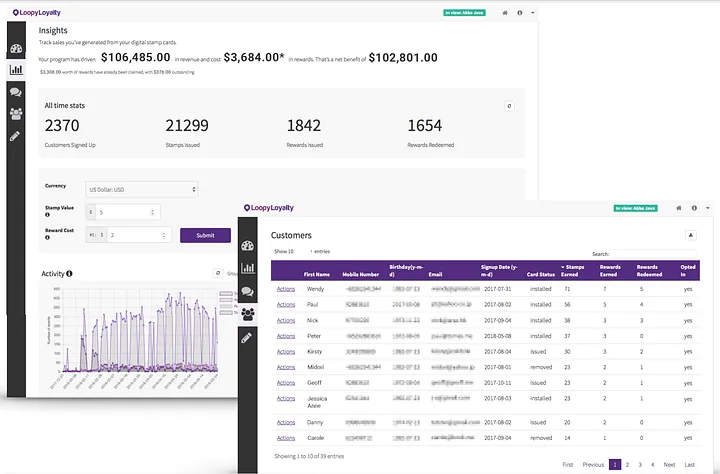Toggle first legend swatch in Activity chart
This screenshot has height=474, width=720.
point(226,293)
